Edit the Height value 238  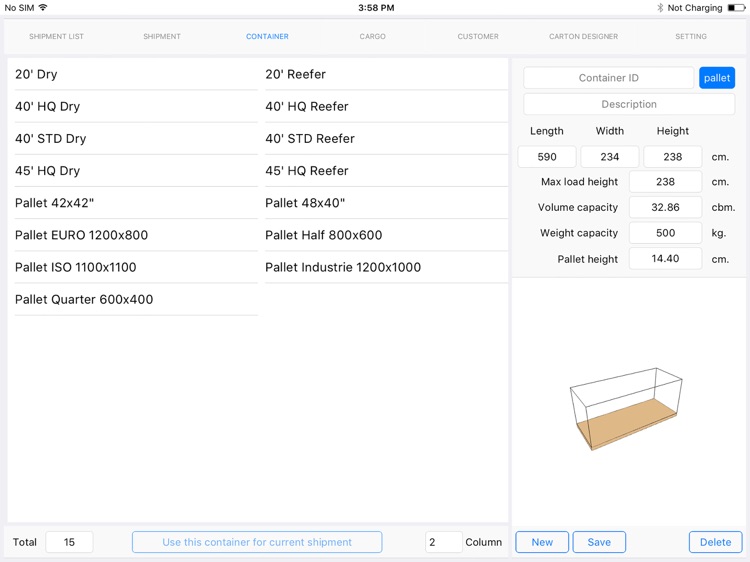point(673,157)
